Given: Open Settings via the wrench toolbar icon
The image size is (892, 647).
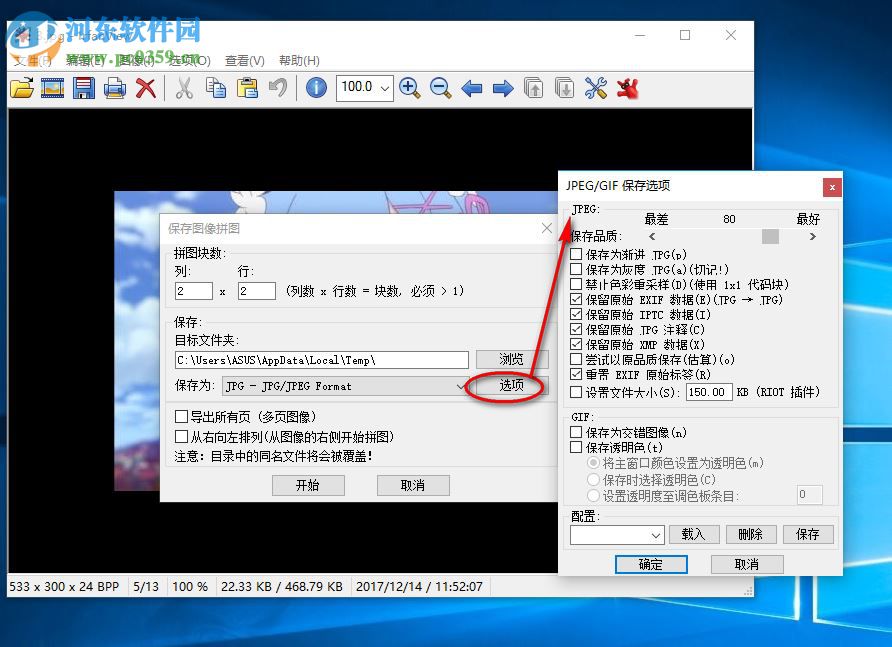Looking at the screenshot, I should [x=595, y=88].
